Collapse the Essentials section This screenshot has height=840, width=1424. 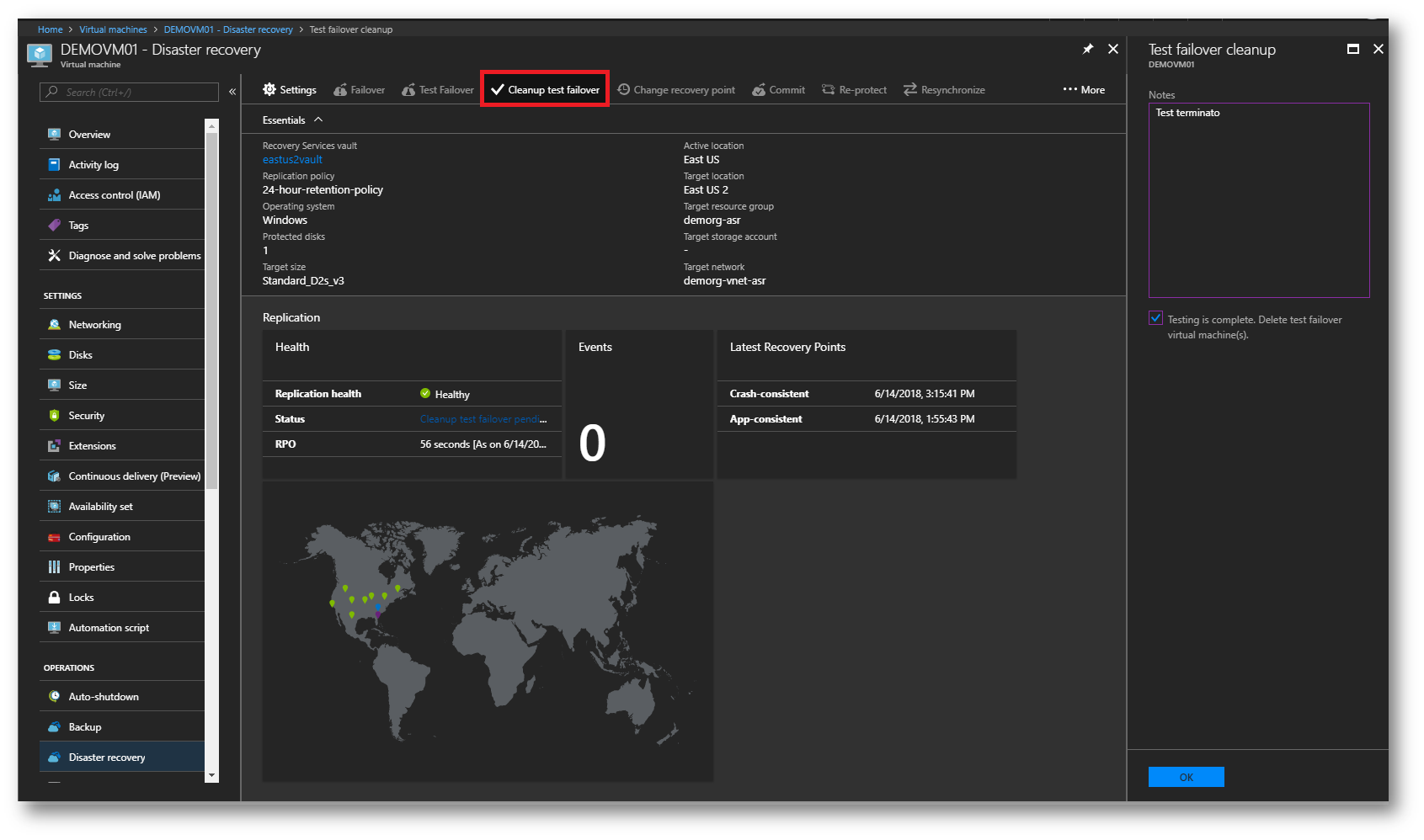pos(318,120)
